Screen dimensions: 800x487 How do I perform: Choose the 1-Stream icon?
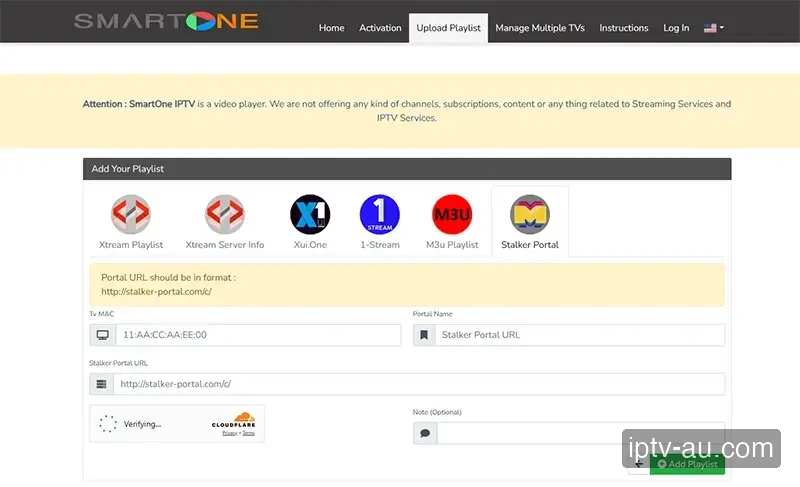pos(380,214)
